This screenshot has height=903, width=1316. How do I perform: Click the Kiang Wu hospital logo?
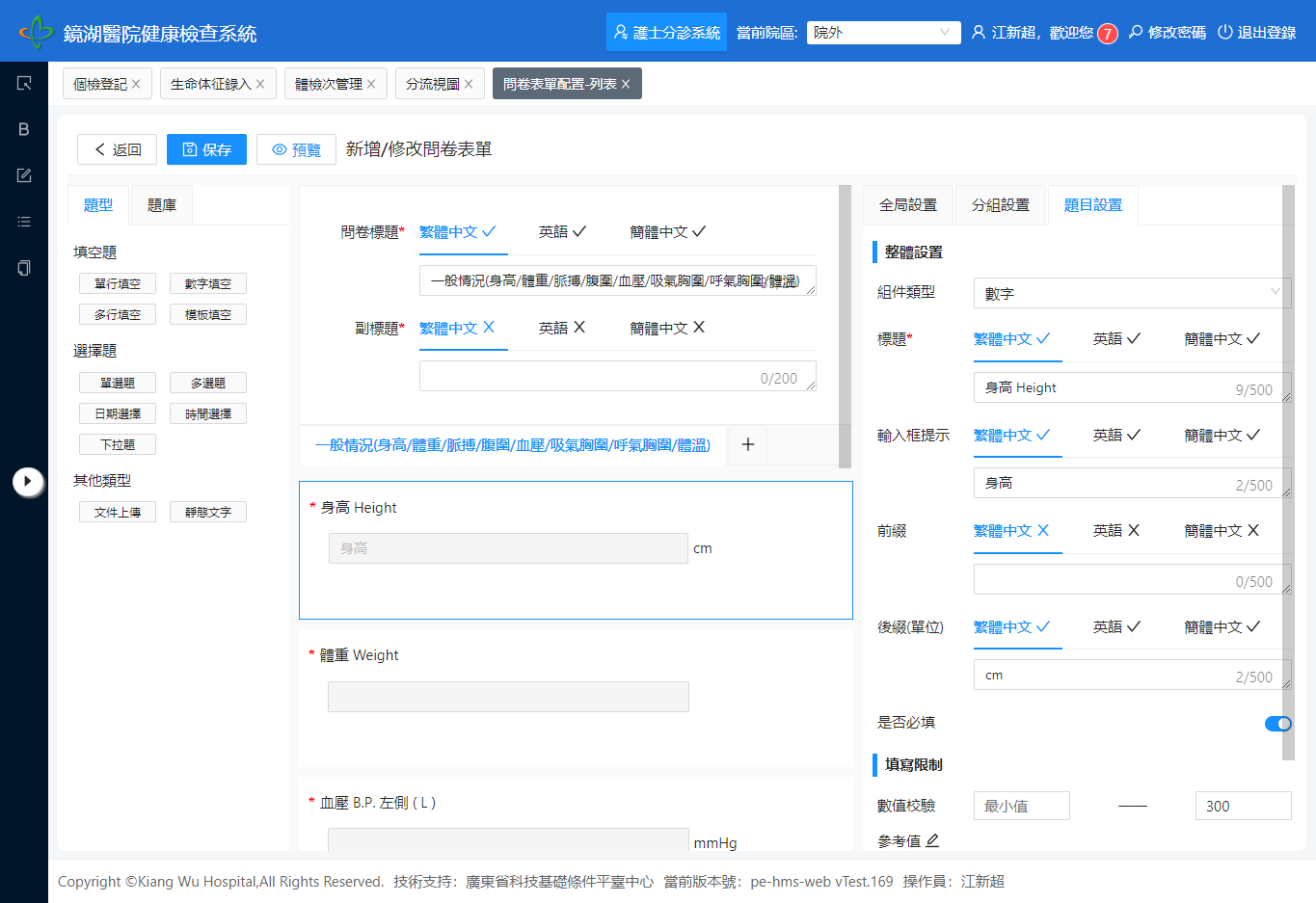pos(37,32)
